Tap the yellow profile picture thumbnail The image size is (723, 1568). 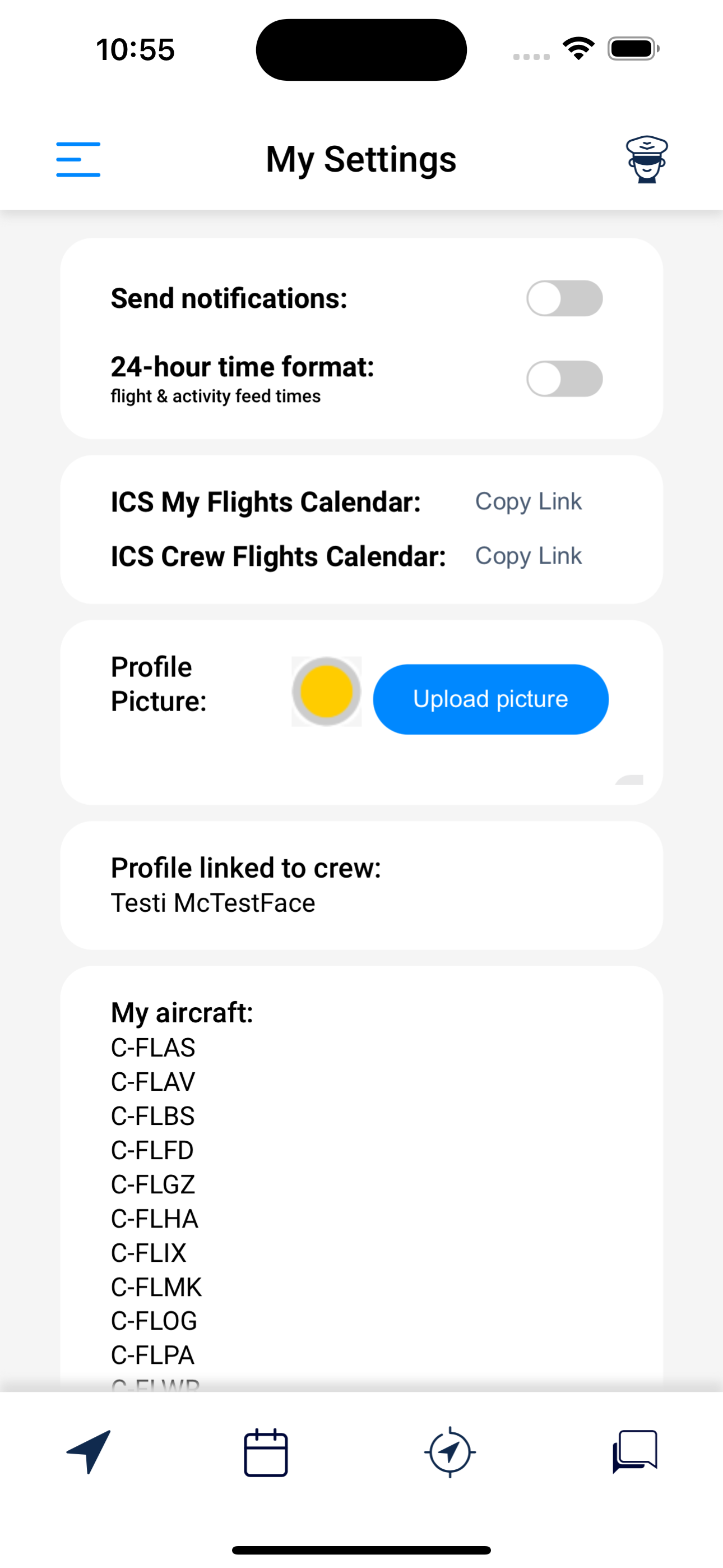tap(327, 691)
